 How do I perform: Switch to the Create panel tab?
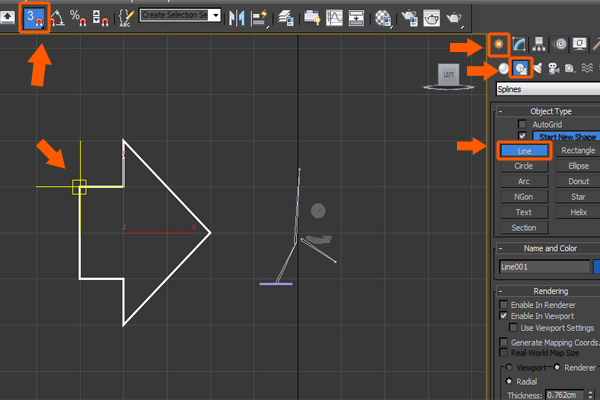(499, 44)
